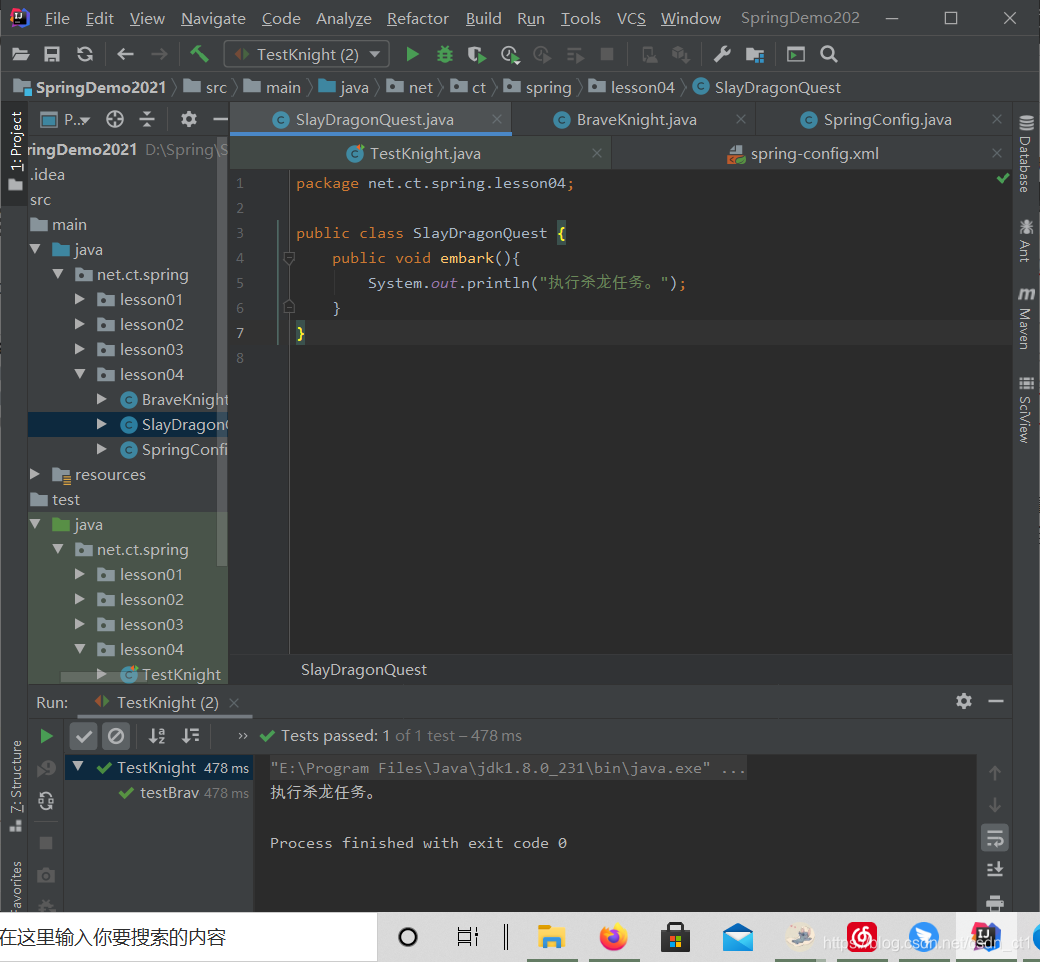The height and width of the screenshot is (962, 1040).
Task: Open the run anything terminal icon
Action: pyautogui.click(x=795, y=54)
